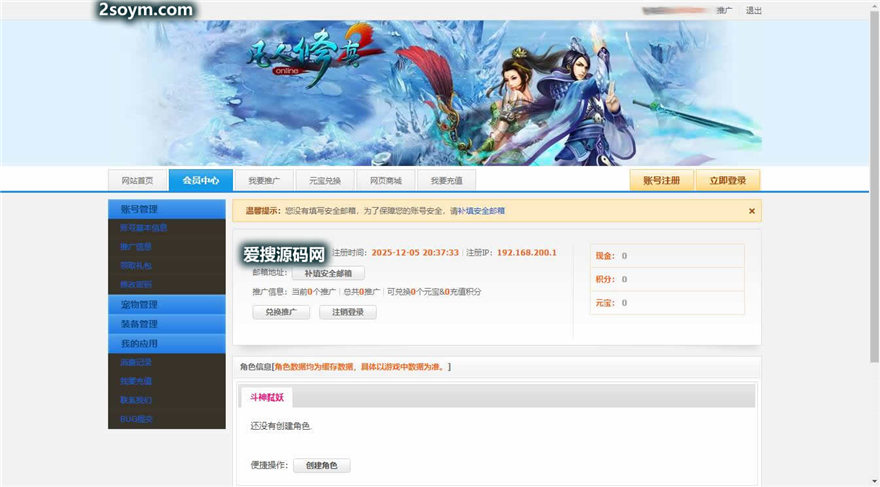Collapse the 账号管理 sidebar section
The width and height of the screenshot is (880, 487).
(x=166, y=209)
